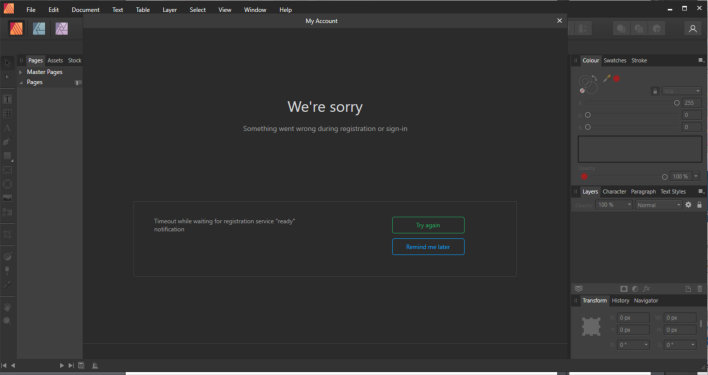
Task: Select the Layers panel tab
Action: click(590, 192)
